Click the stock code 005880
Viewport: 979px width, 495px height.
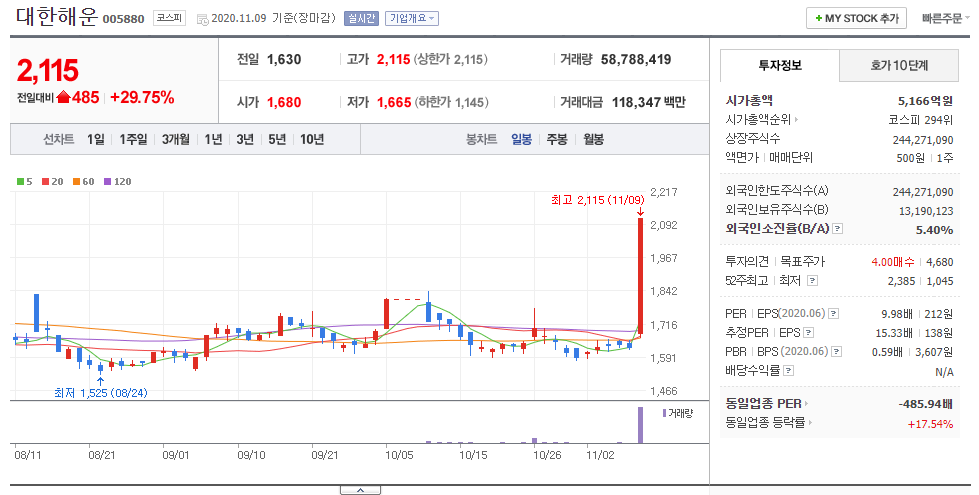tap(123, 19)
